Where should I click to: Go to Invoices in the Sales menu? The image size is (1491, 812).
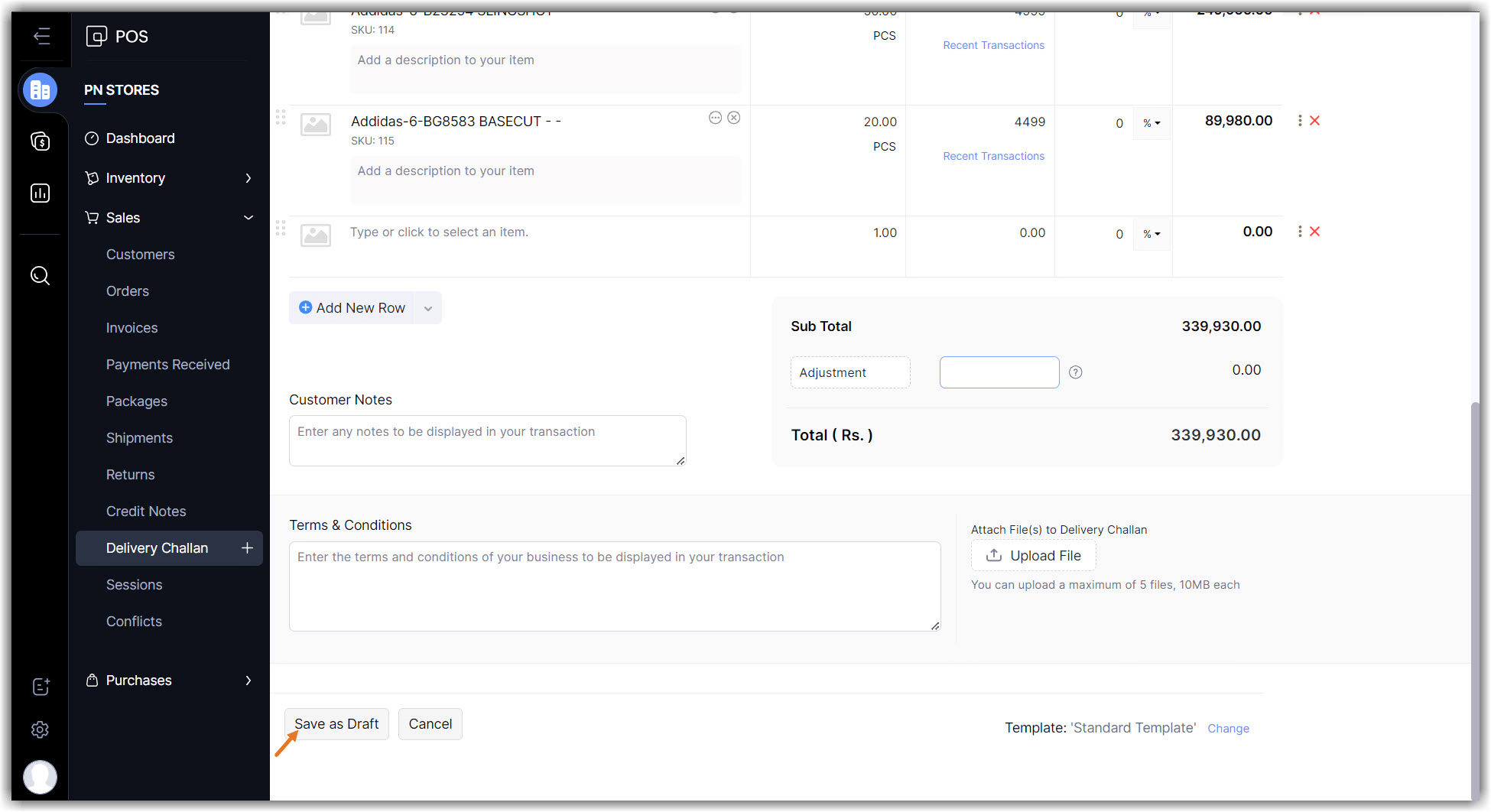[x=132, y=328]
